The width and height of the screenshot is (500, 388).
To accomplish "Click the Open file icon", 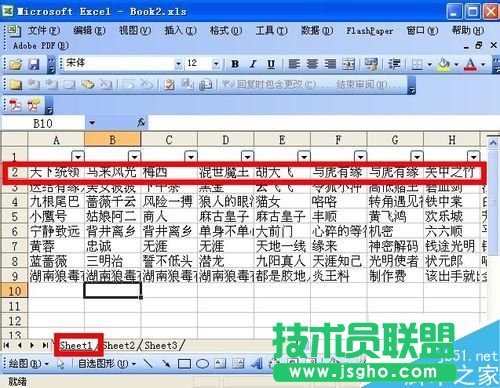I will coord(15,64).
